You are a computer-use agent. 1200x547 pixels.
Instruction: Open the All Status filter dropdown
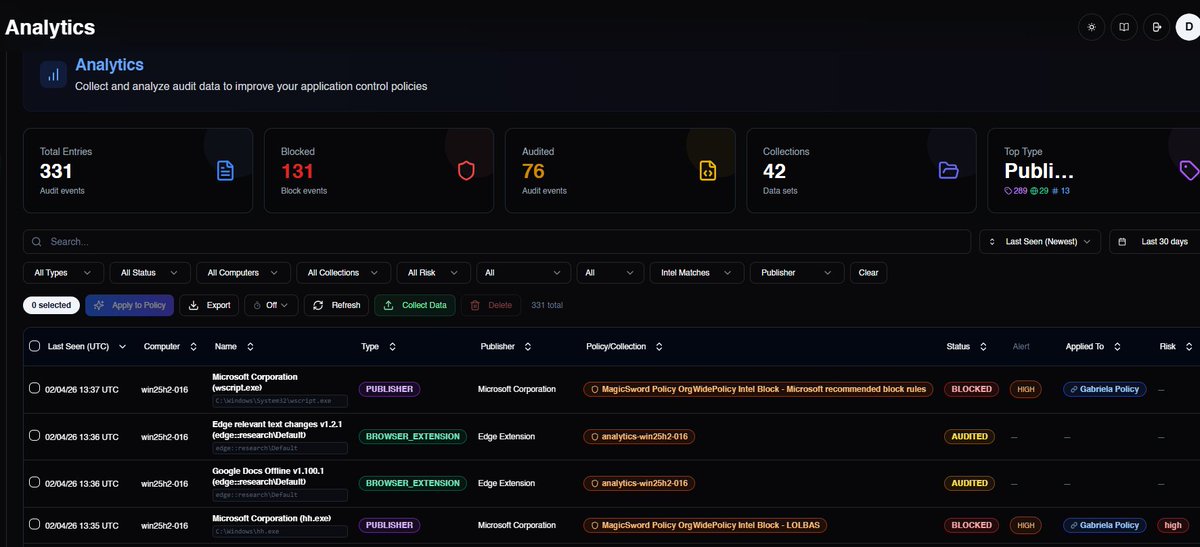pos(150,272)
